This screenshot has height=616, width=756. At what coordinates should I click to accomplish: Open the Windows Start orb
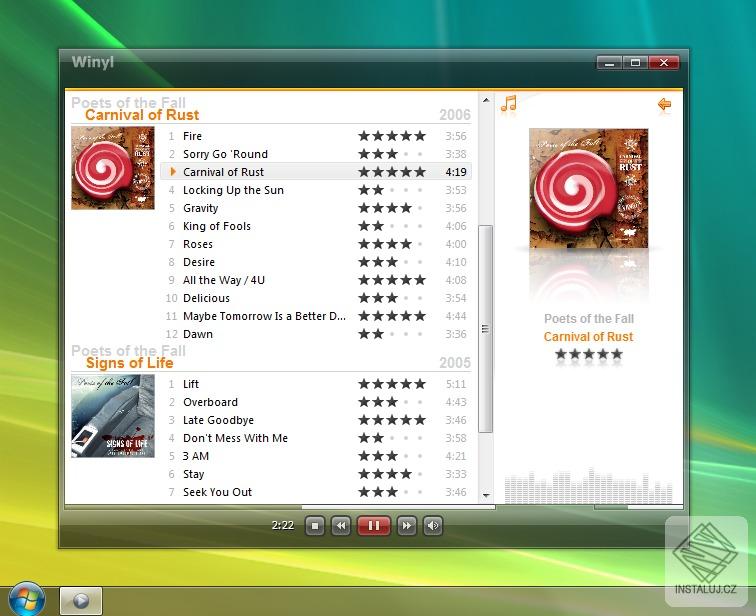pyautogui.click(x=27, y=599)
